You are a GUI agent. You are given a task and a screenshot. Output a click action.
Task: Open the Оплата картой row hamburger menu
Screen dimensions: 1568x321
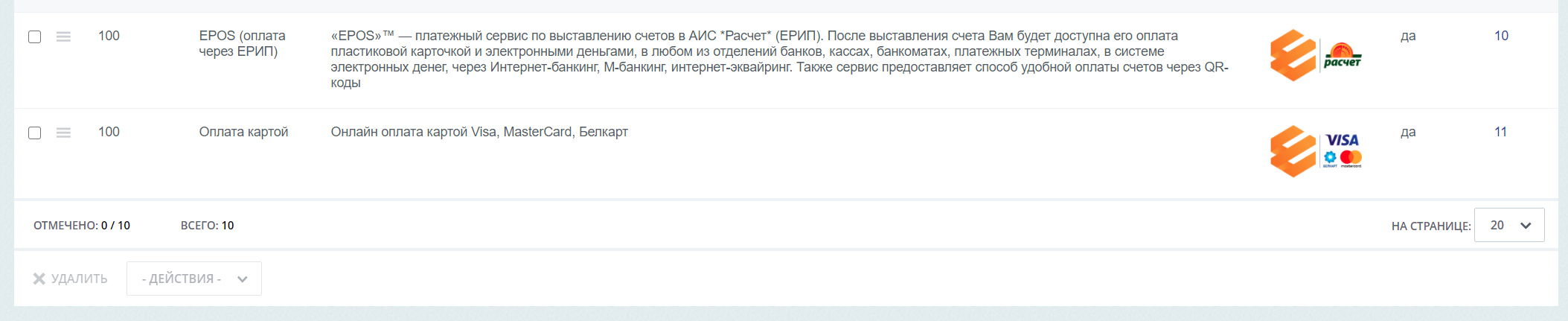pos(63,133)
